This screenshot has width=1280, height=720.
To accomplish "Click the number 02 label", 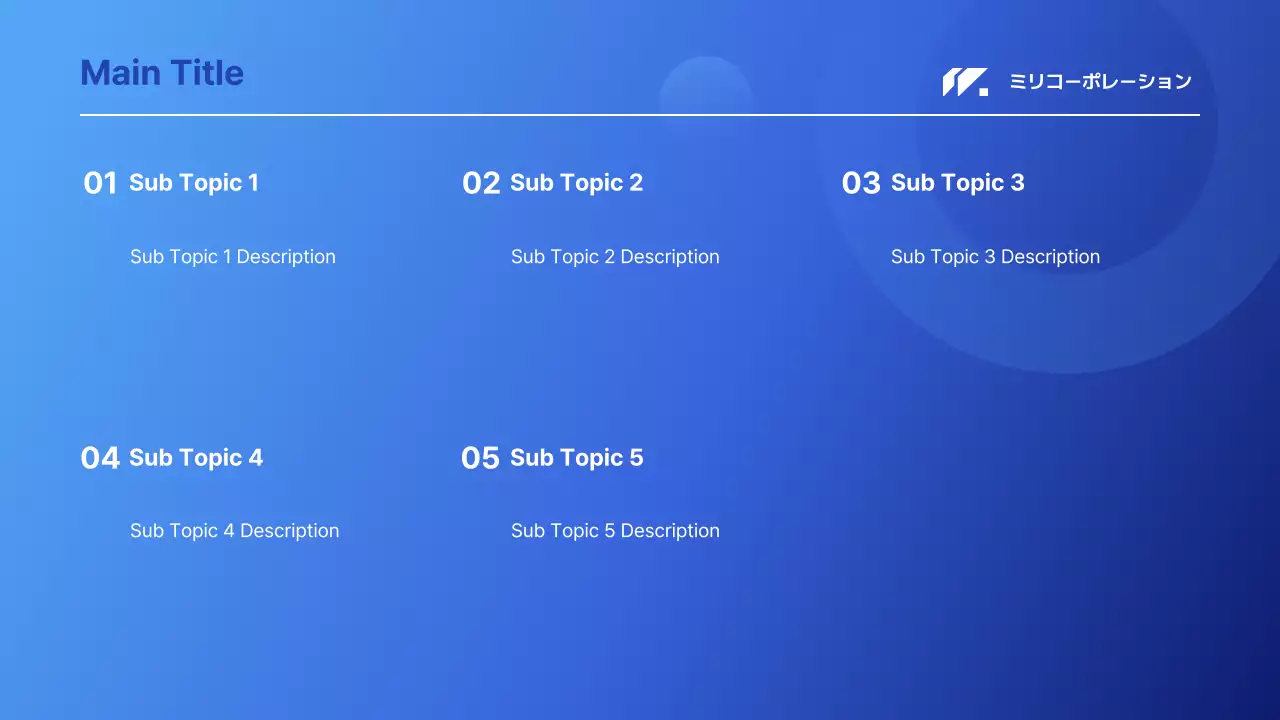I will pyautogui.click(x=481, y=183).
